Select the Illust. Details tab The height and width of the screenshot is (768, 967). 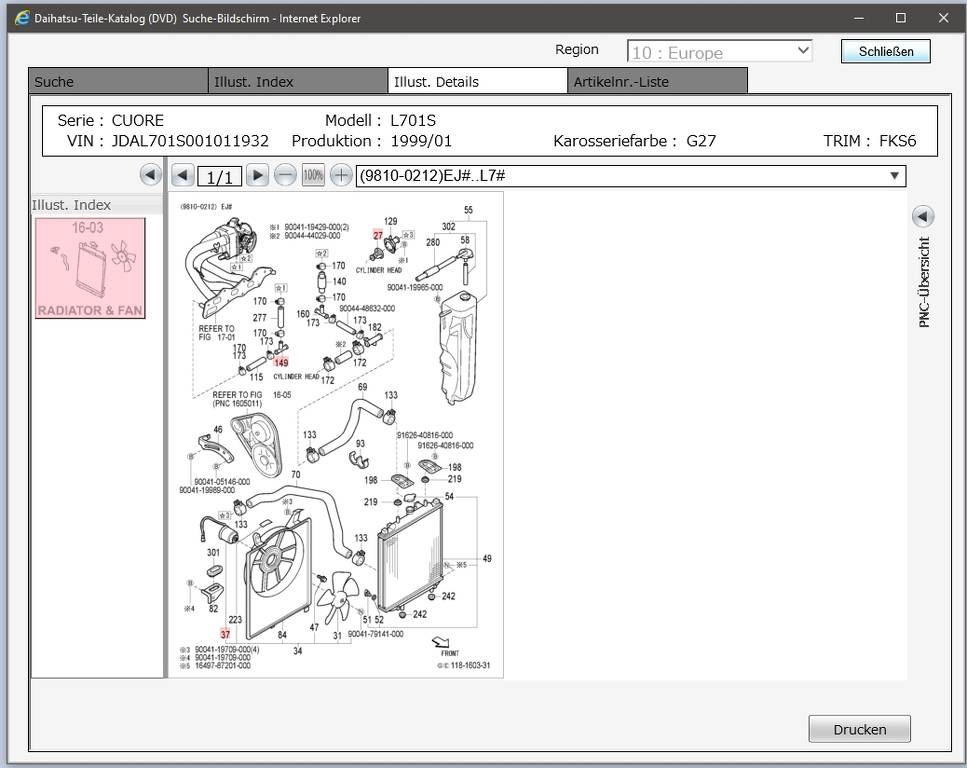477,81
